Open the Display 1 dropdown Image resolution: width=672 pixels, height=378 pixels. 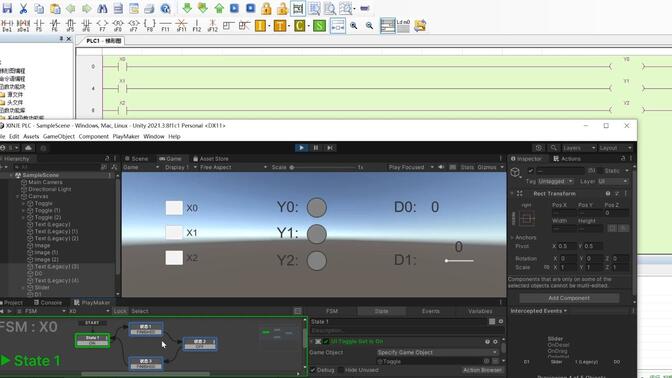[x=180, y=167]
